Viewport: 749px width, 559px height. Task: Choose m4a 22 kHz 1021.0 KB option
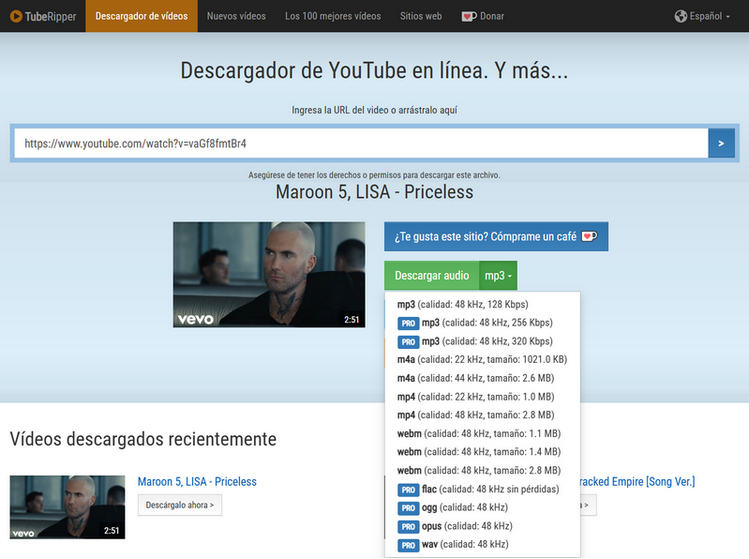point(482,359)
